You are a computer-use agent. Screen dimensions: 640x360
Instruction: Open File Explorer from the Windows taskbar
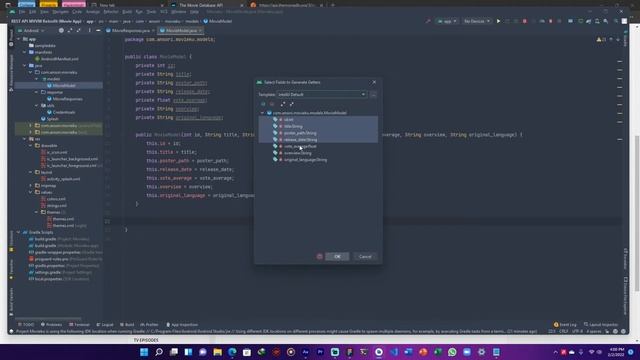(x=218, y=352)
